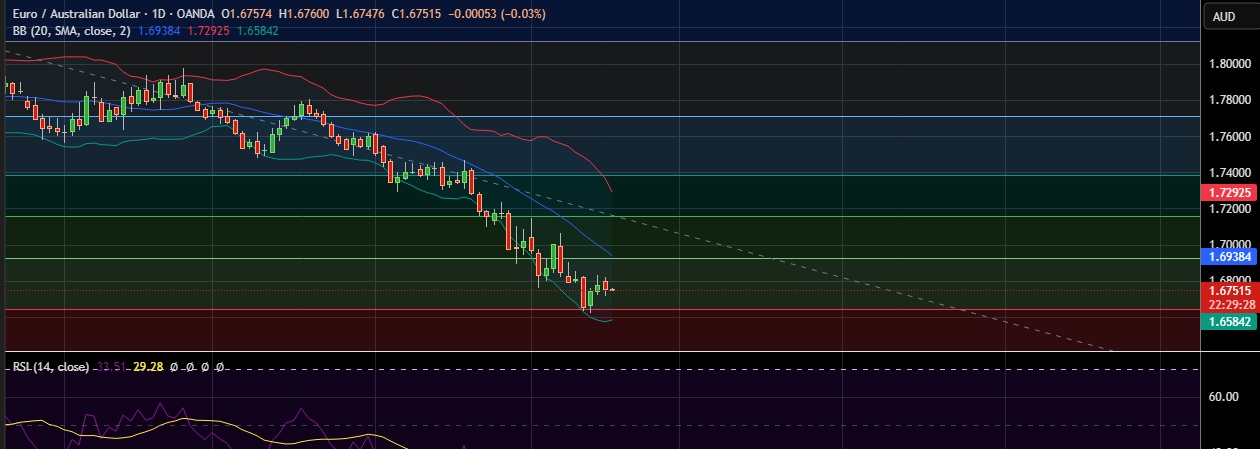
Task: Click the 60.00 RSI axis tick
Action: tap(1223, 397)
